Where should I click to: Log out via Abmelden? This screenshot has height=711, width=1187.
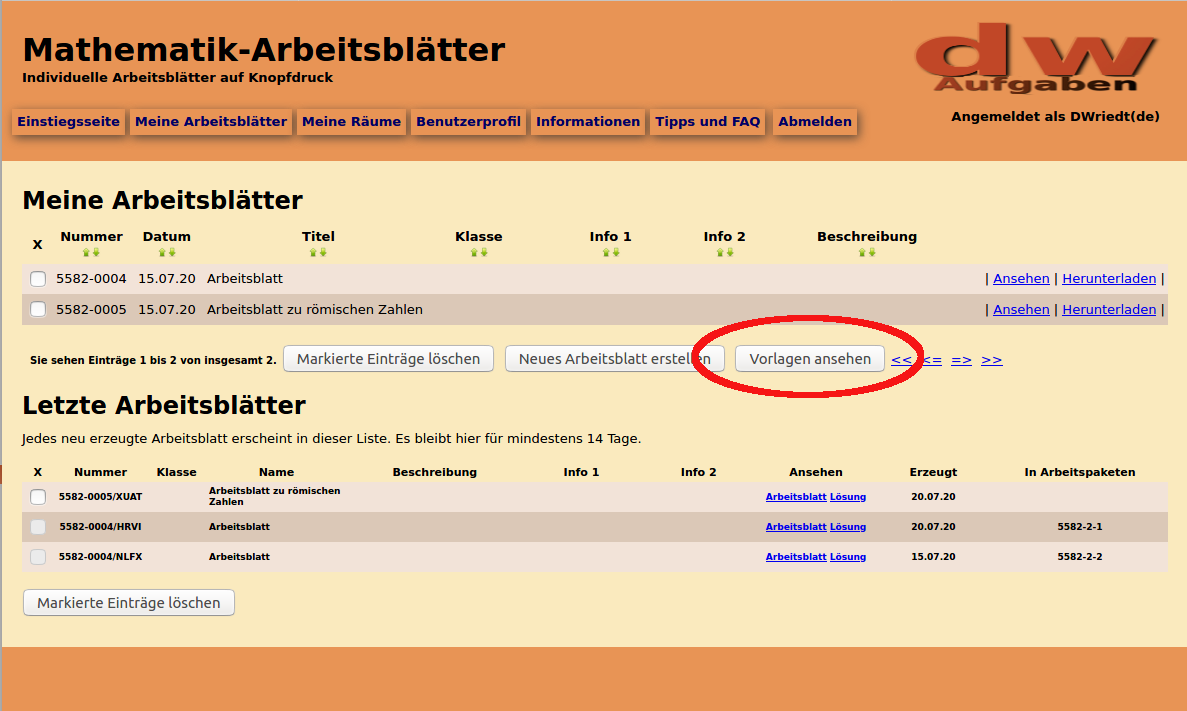point(815,122)
